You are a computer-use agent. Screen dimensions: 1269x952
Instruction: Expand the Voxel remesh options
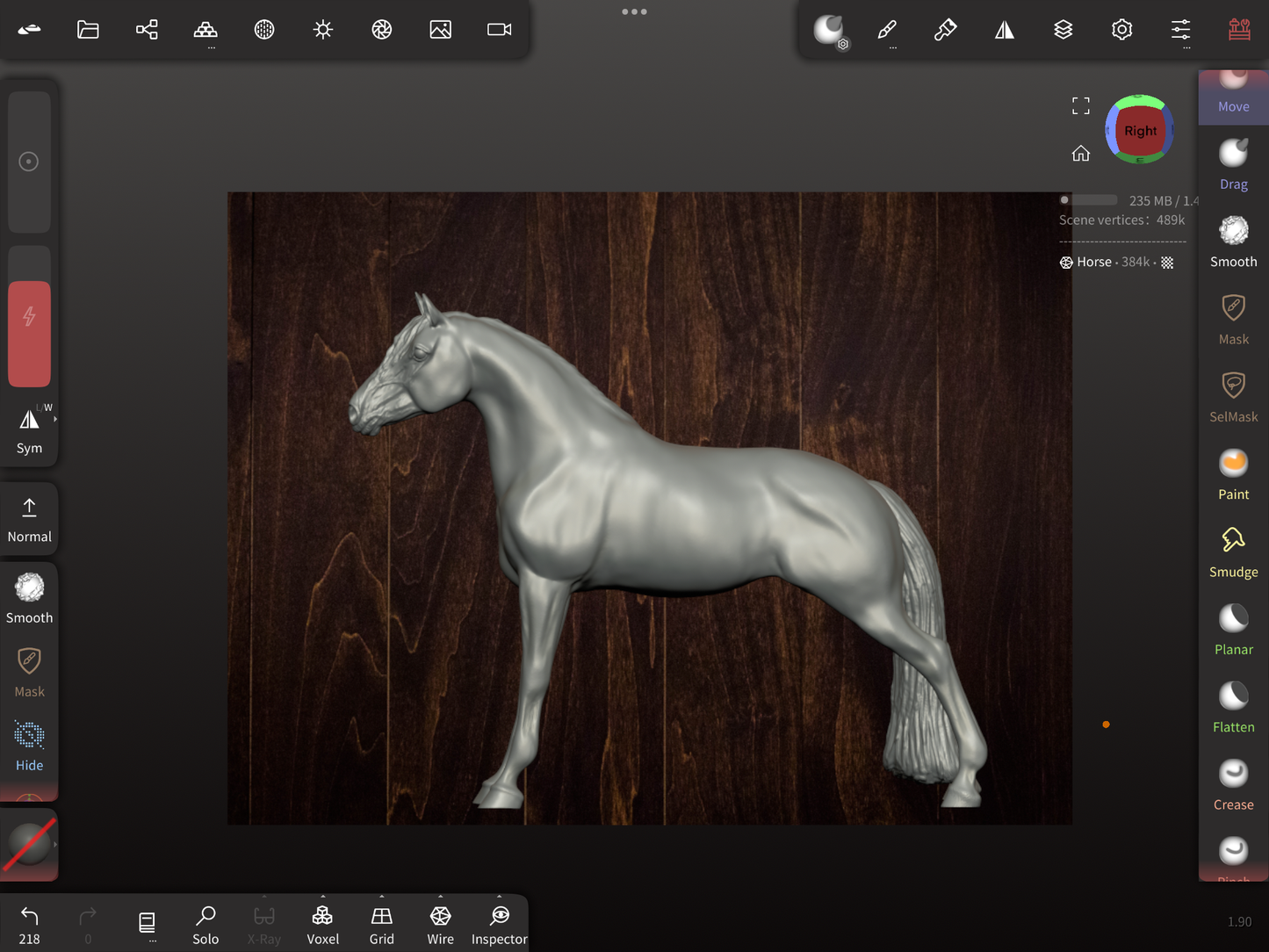pyautogui.click(x=322, y=898)
